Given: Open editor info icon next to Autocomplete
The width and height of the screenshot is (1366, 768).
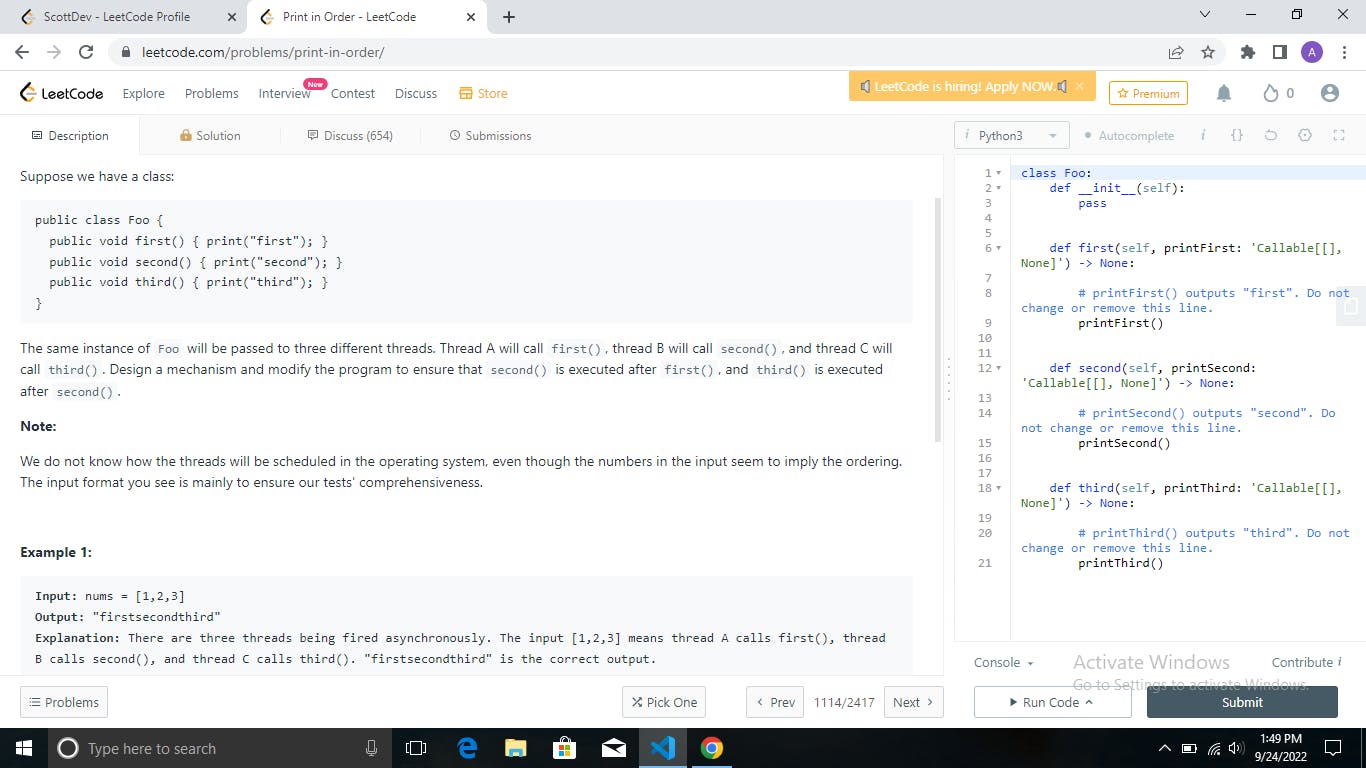Looking at the screenshot, I should point(1203,135).
